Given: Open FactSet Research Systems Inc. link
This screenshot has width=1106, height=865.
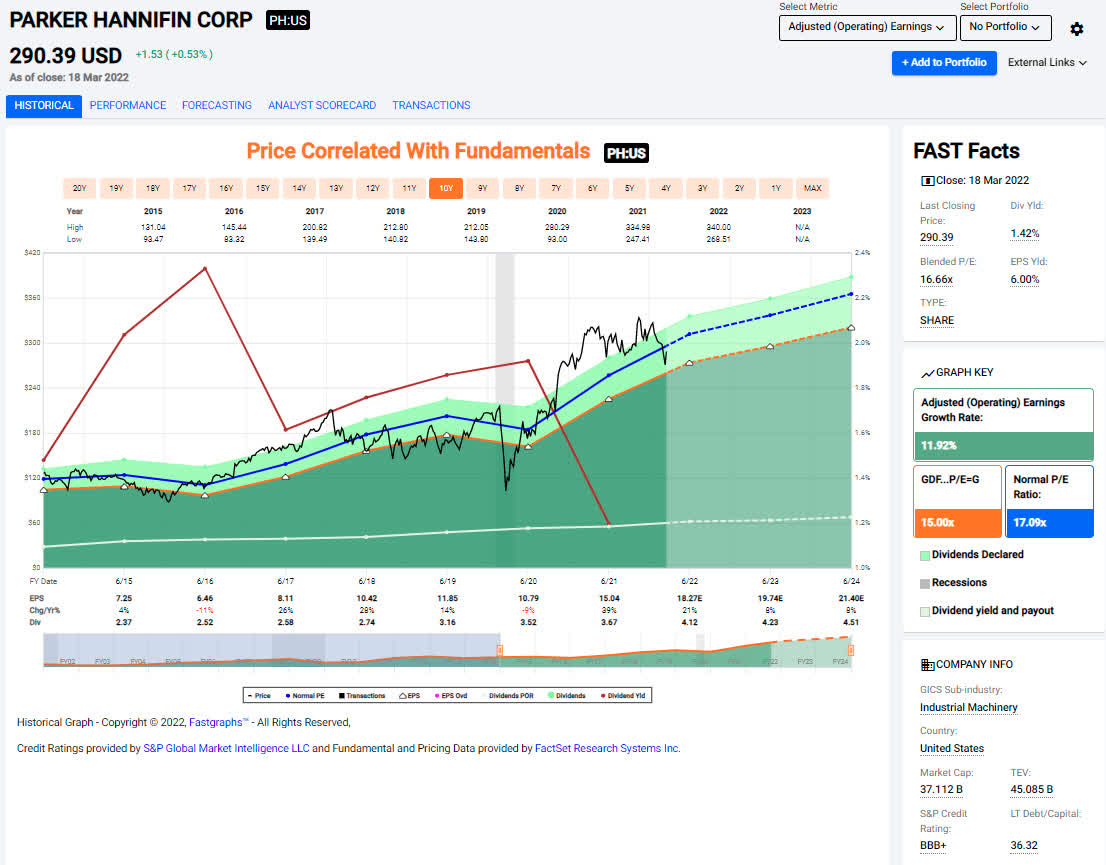Looking at the screenshot, I should click(x=607, y=749).
